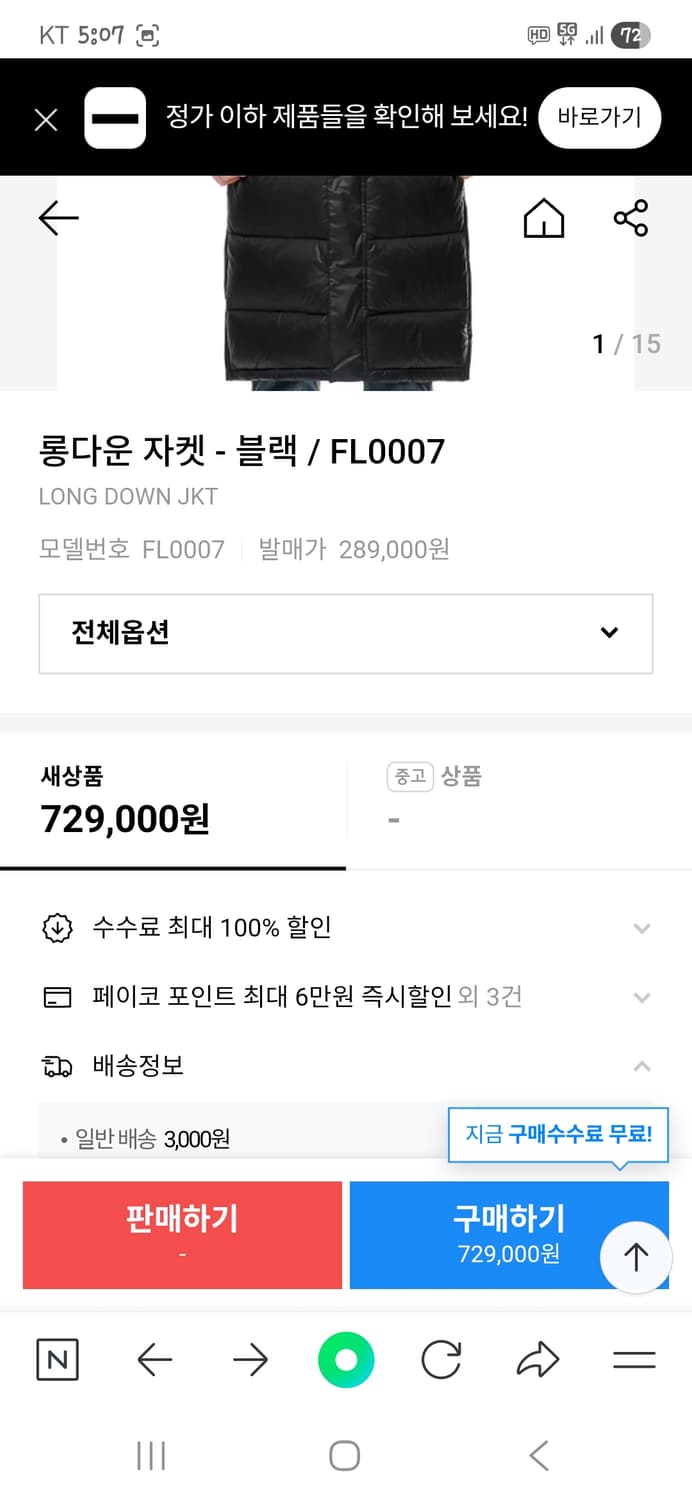Image resolution: width=692 pixels, height=1500 pixels.
Task: Tap the red 판매하기 sell button
Action: click(x=181, y=1234)
